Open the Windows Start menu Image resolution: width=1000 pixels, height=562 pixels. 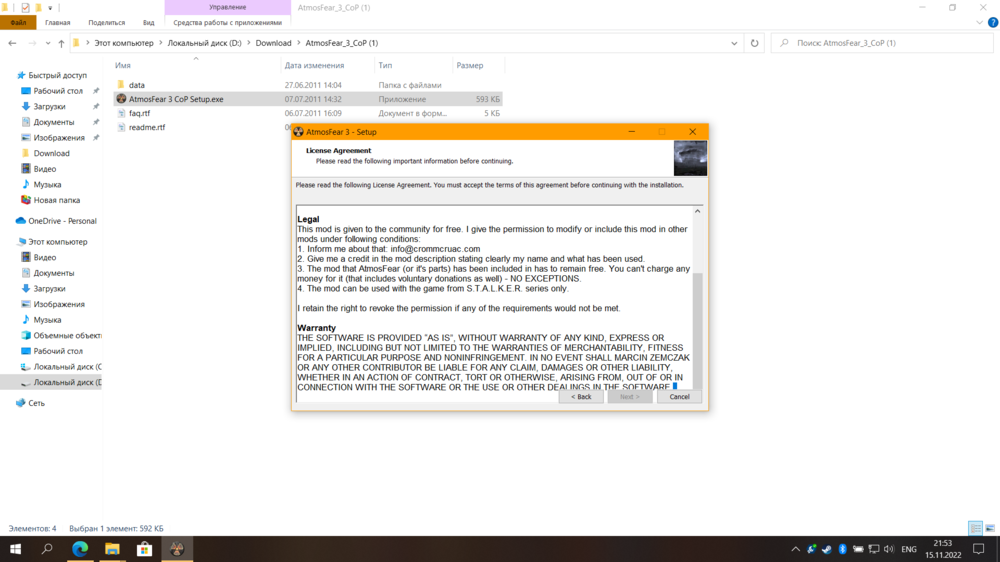pos(15,549)
